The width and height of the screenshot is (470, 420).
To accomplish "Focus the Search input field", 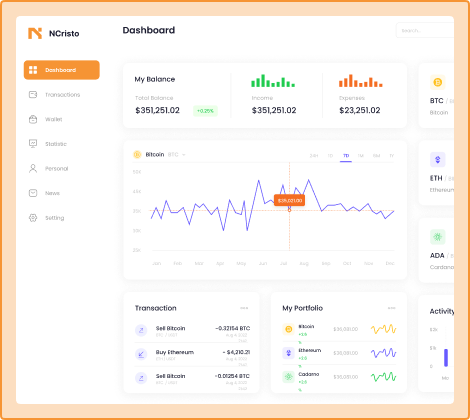I will (x=425, y=30).
